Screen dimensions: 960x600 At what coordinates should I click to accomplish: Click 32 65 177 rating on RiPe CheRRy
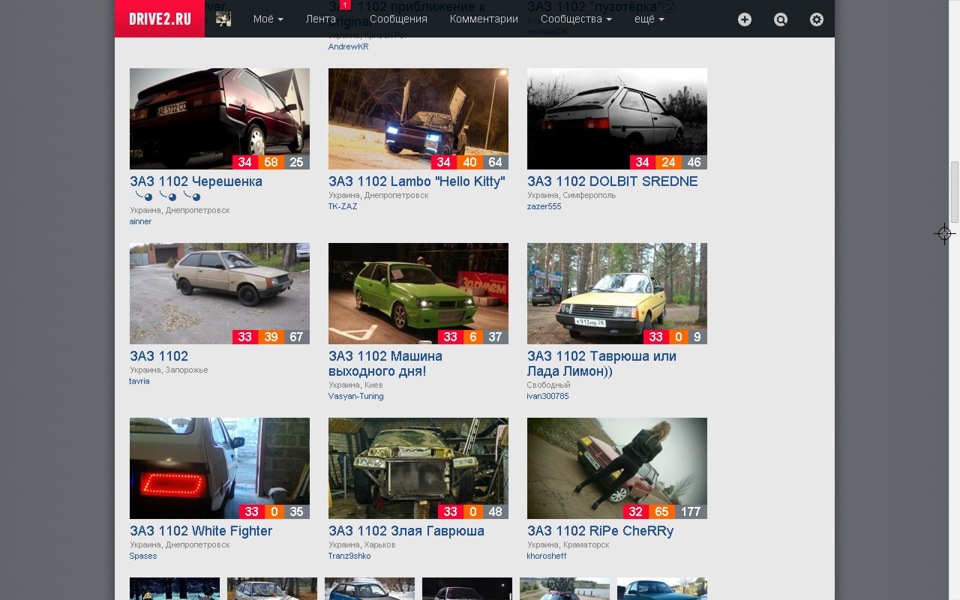pos(665,512)
